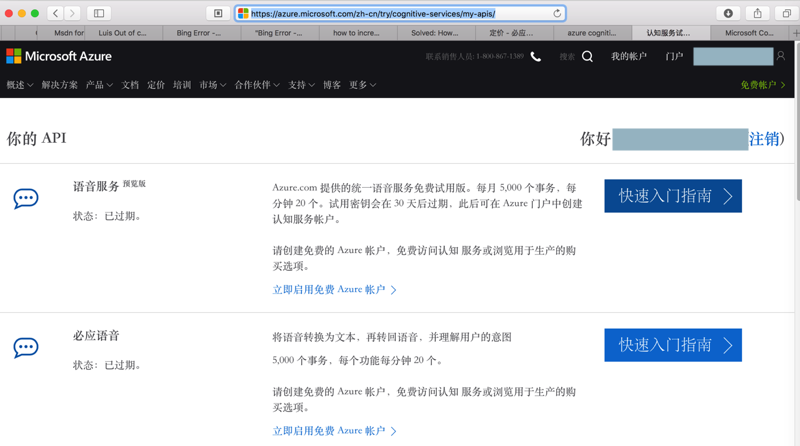This screenshot has height=446, width=800.
Task: Switch to the Microsoft Co... tab
Action: tap(748, 33)
